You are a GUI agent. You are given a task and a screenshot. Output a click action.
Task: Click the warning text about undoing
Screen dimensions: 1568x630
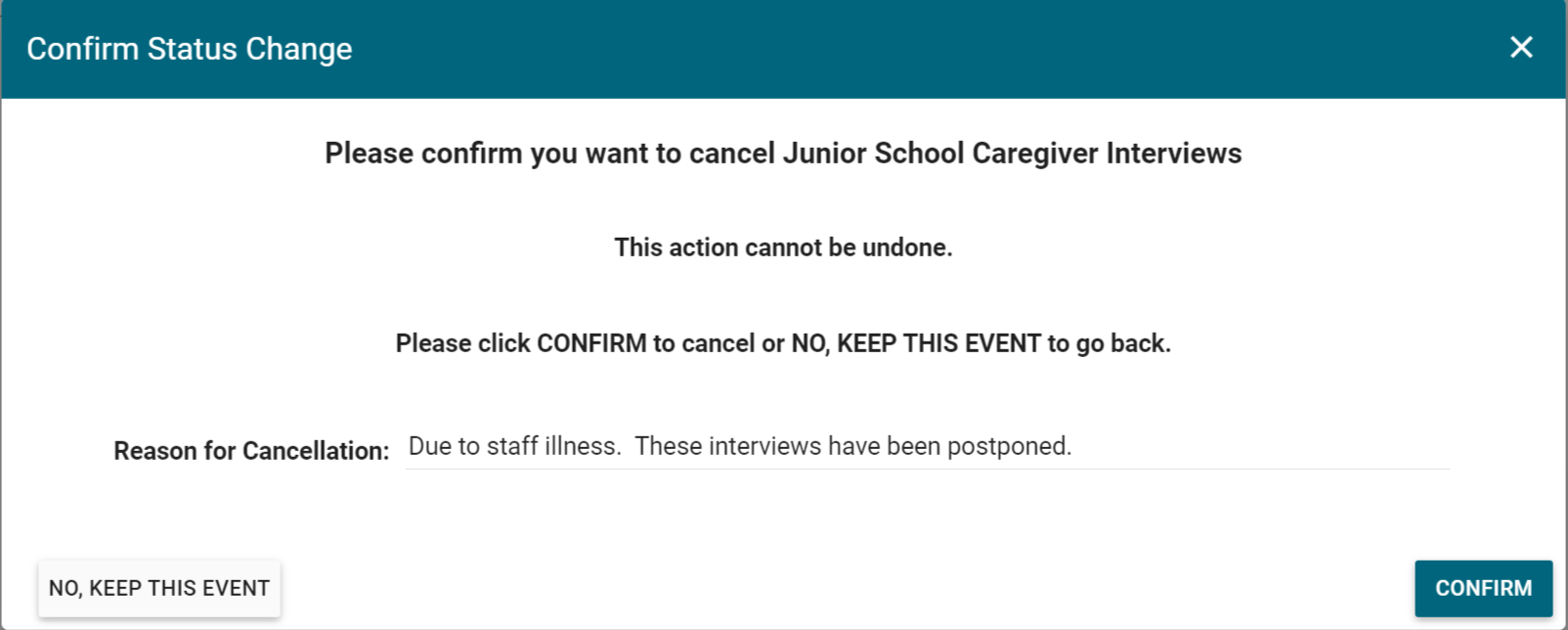pyautogui.click(x=782, y=247)
